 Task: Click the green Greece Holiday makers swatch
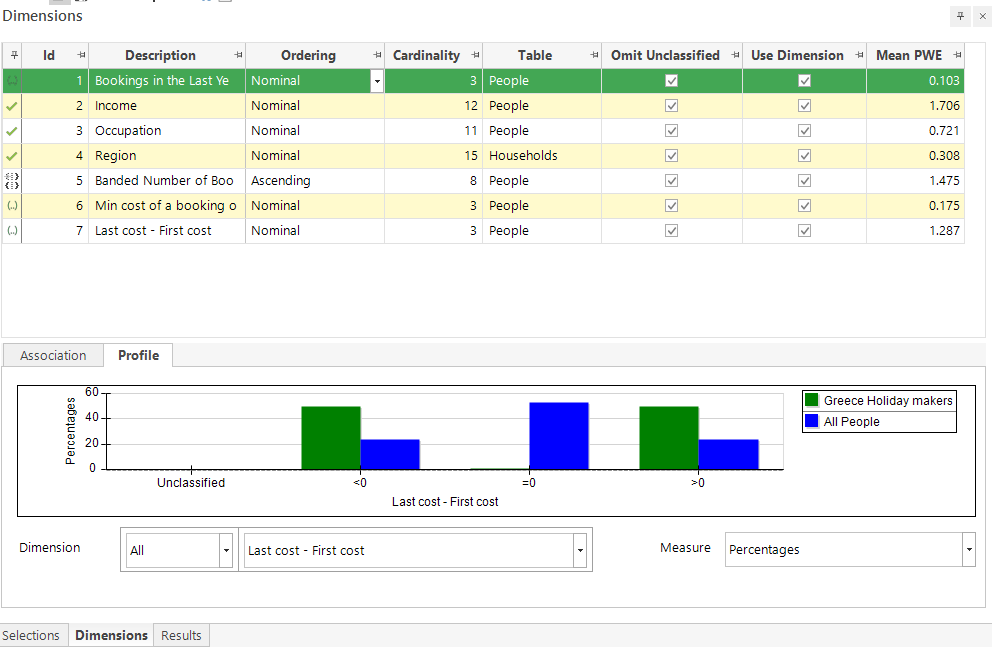[x=812, y=400]
